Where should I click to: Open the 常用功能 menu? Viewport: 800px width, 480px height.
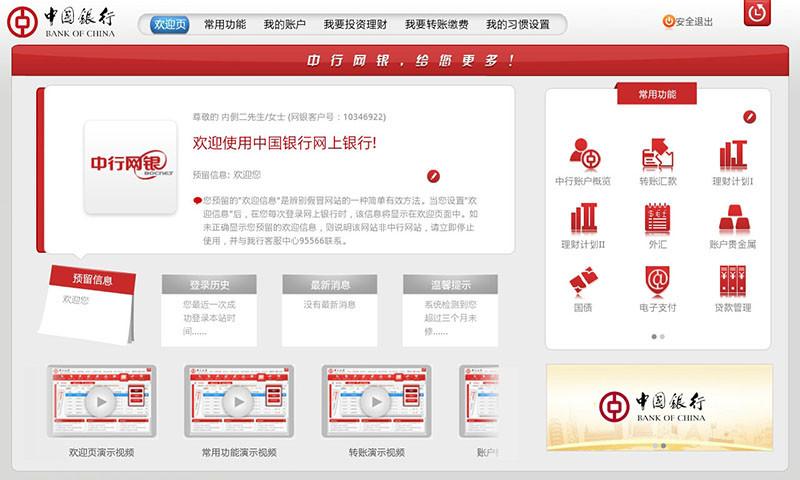point(225,24)
